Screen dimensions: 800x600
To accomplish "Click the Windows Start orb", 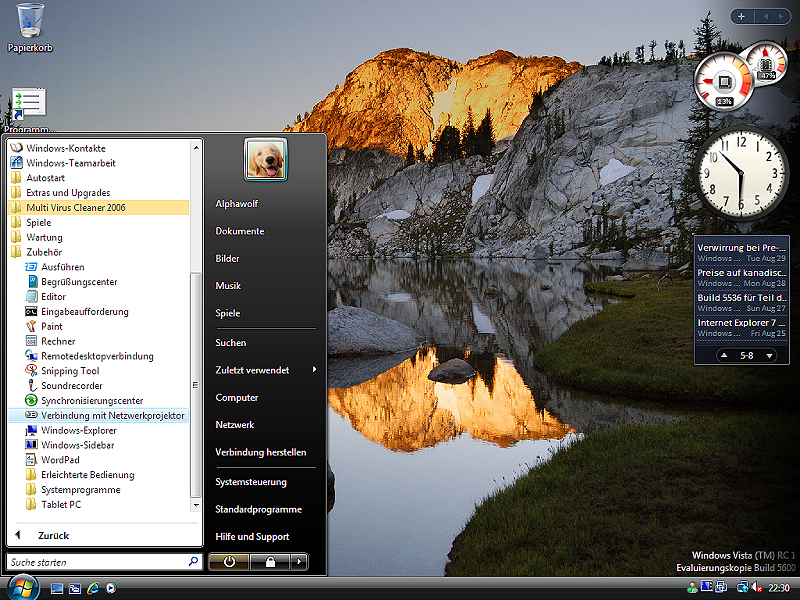I will click(x=22, y=586).
